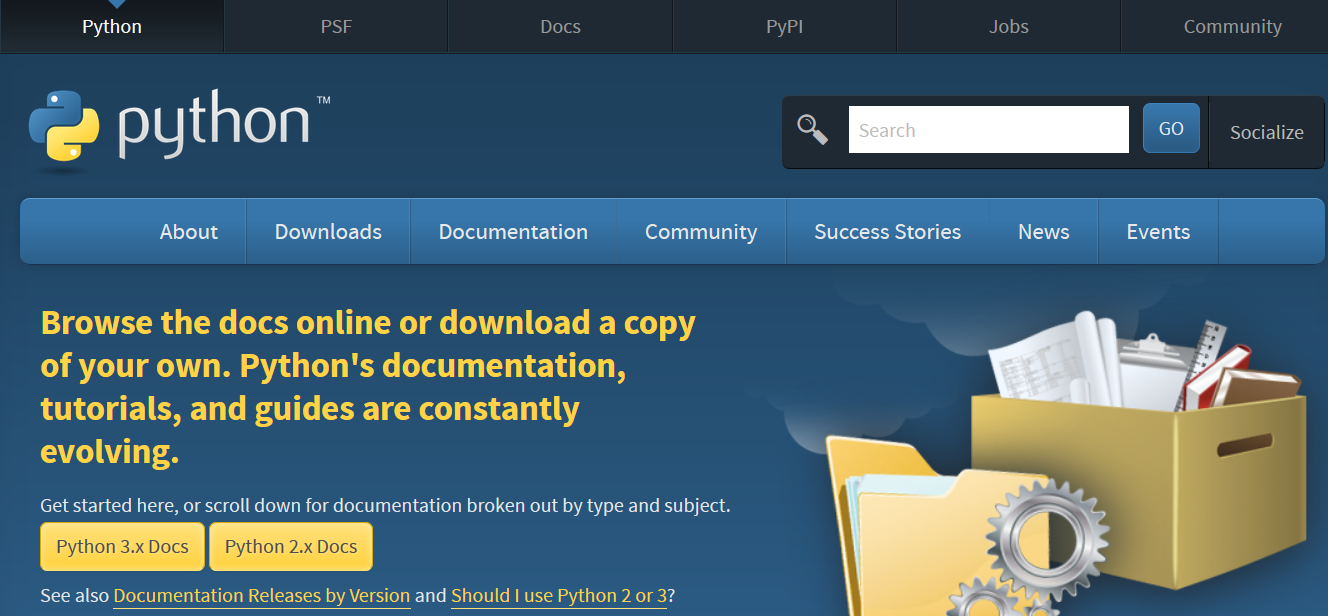Follow the Should I use Python 2 or 3 link
Screen dimensions: 1328x616
[559, 596]
